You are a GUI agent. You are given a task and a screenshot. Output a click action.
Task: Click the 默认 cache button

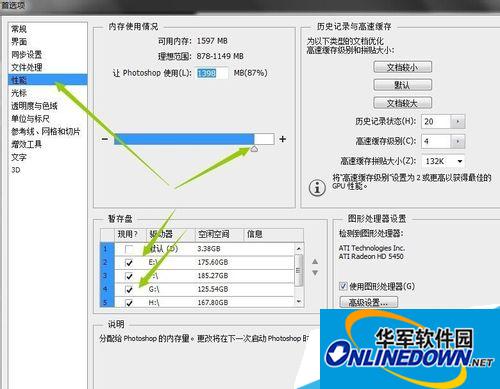[x=402, y=85]
